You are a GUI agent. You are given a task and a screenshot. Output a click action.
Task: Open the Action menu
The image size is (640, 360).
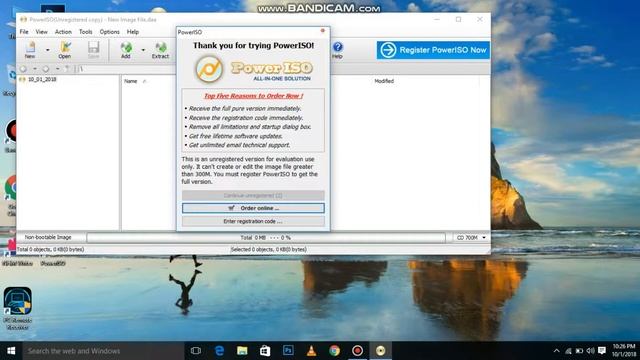63,32
